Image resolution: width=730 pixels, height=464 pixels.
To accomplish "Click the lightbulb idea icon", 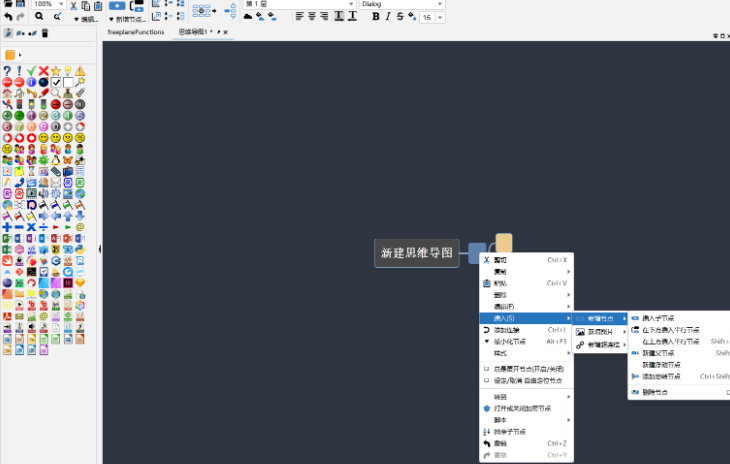I will point(67,71).
